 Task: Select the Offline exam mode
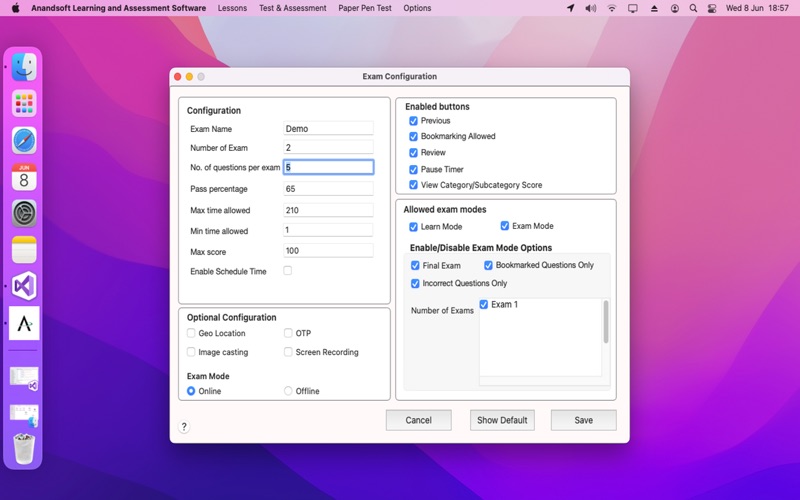pos(288,391)
